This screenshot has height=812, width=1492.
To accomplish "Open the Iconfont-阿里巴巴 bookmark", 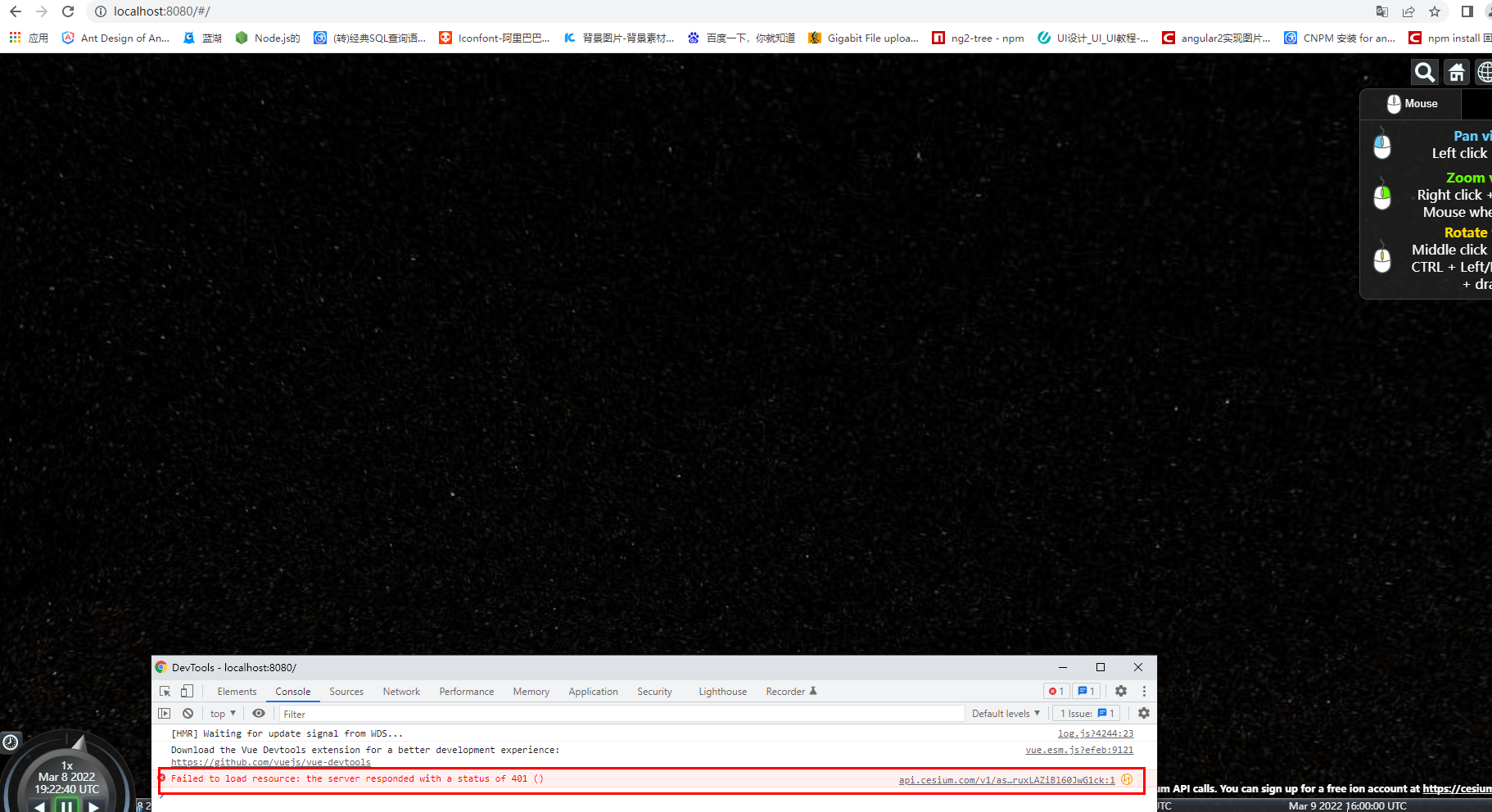I will point(495,38).
